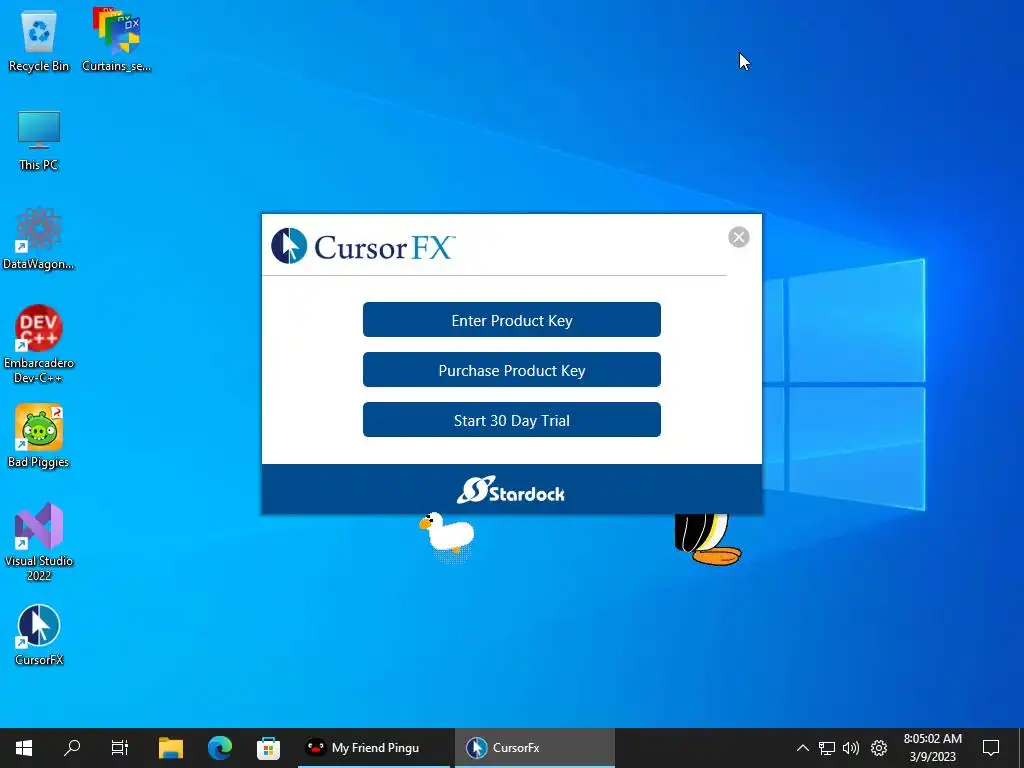Open the network status tray icon

(x=827, y=748)
